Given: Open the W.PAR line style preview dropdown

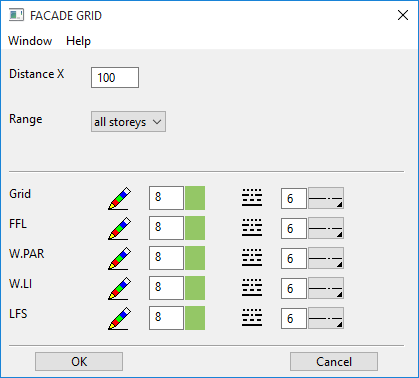Looking at the screenshot, I should [x=326, y=258].
